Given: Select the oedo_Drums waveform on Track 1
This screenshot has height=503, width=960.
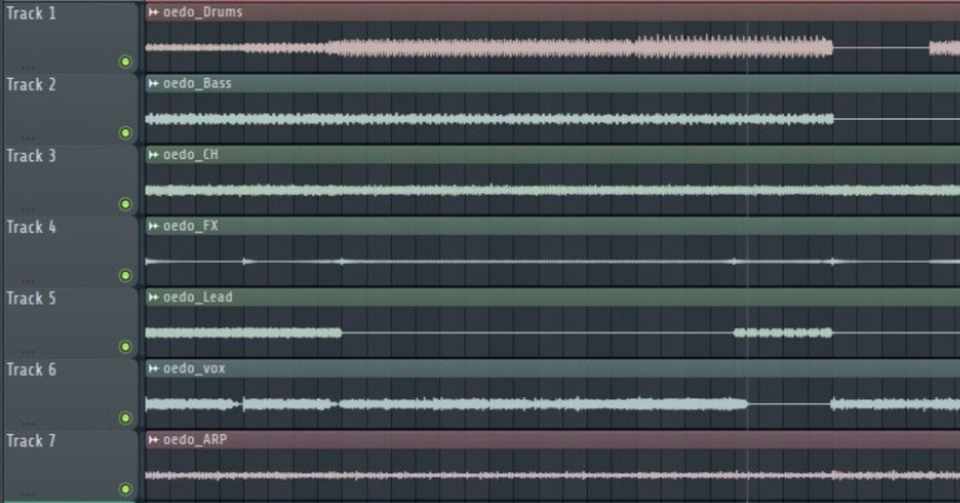Looking at the screenshot, I should (x=552, y=48).
